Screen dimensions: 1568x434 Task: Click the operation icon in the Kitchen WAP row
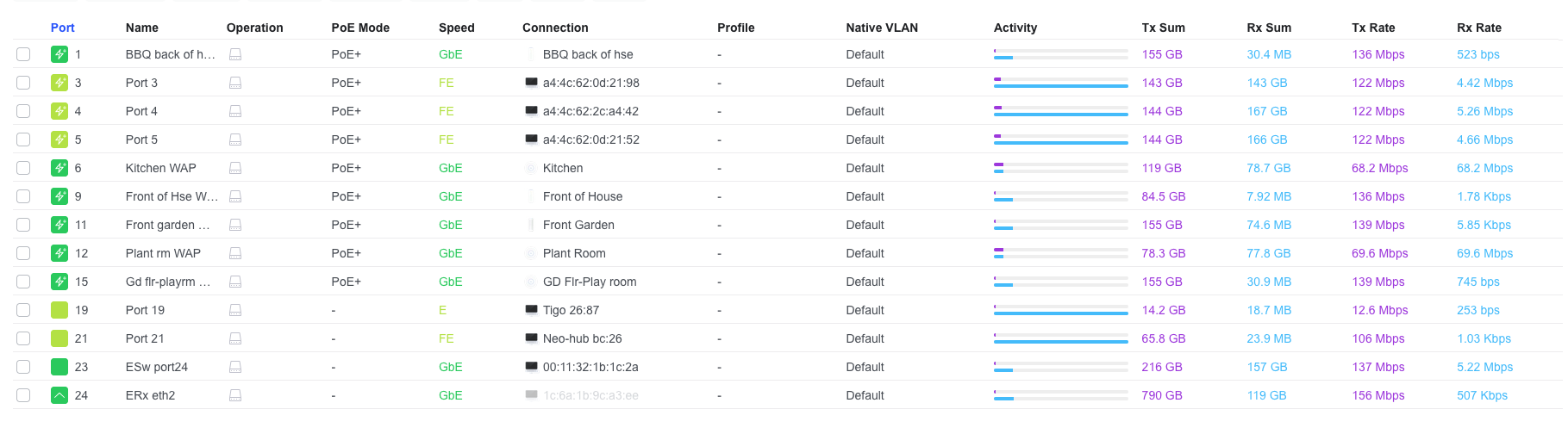coord(235,168)
